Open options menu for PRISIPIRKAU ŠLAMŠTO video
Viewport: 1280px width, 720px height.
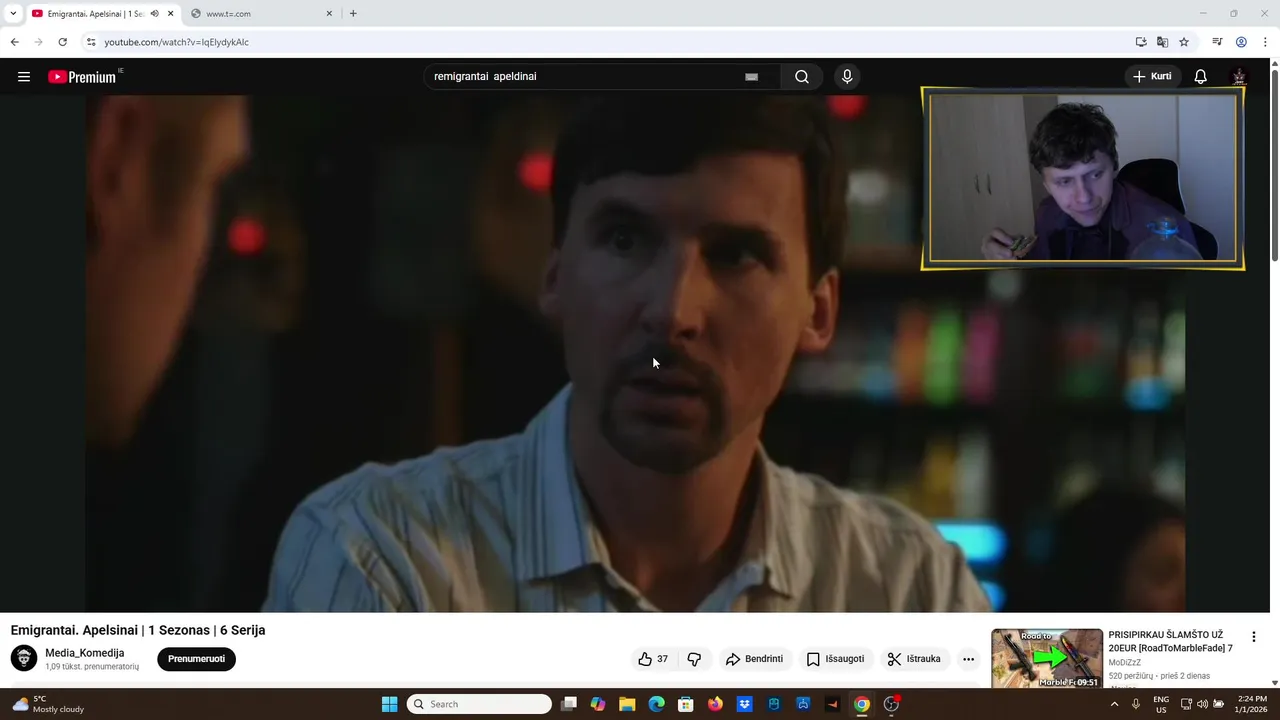[x=1253, y=637]
